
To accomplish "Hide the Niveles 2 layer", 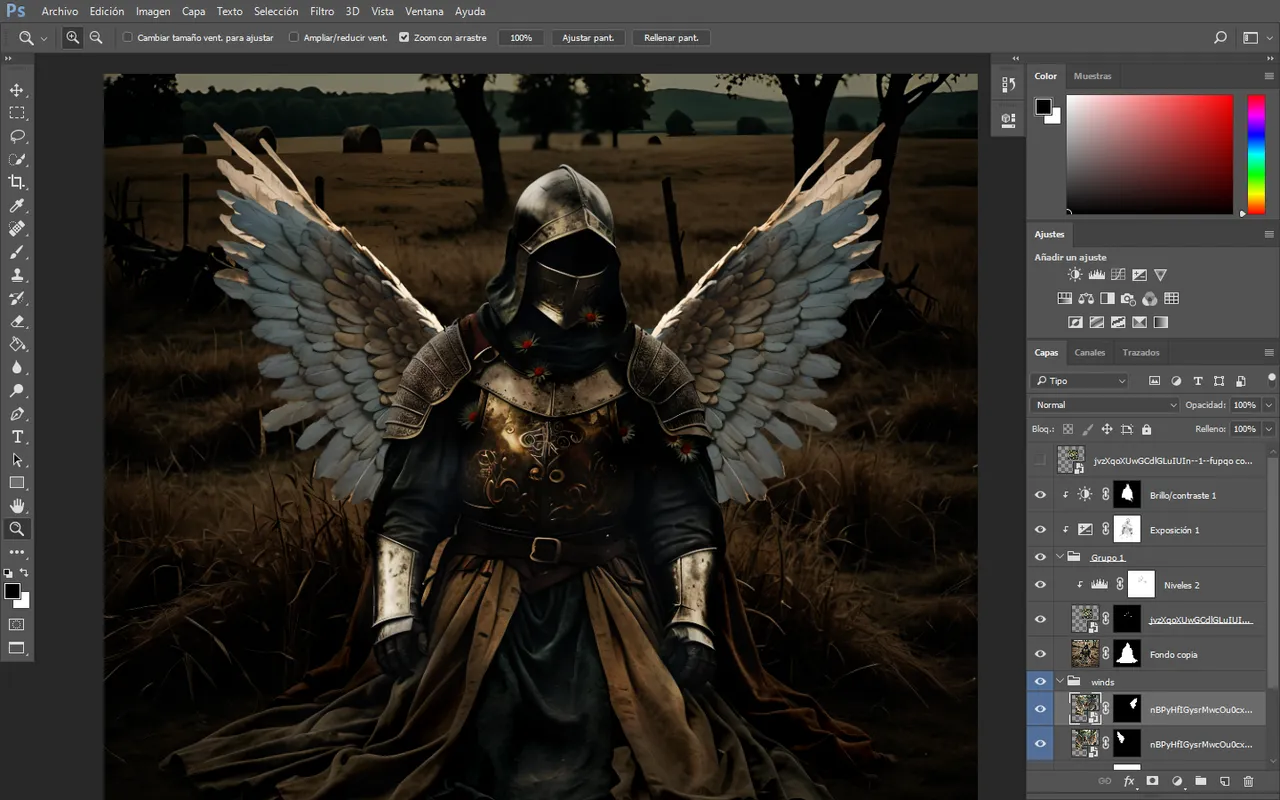I will coord(1040,585).
